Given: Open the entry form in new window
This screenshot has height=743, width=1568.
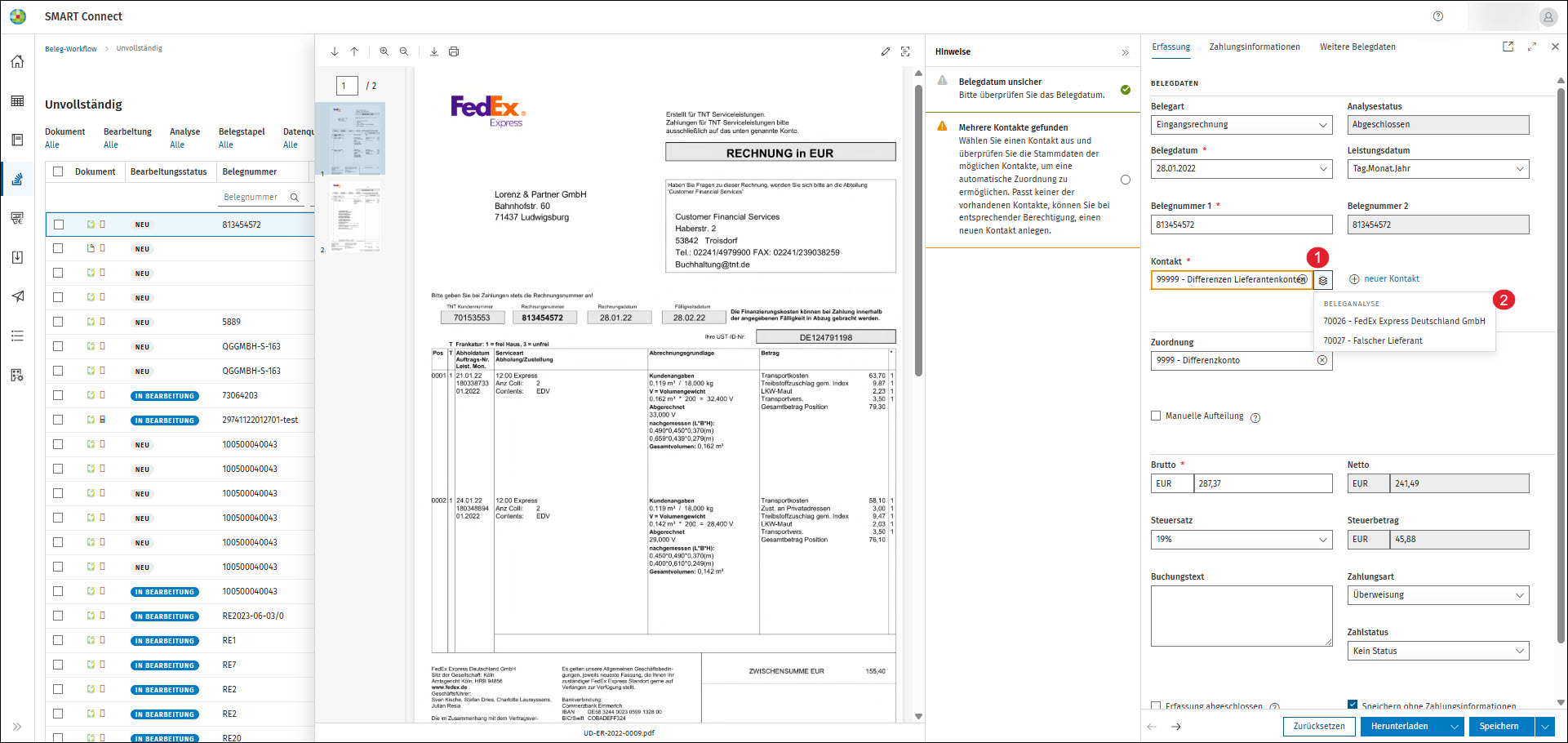Looking at the screenshot, I should tap(1508, 47).
